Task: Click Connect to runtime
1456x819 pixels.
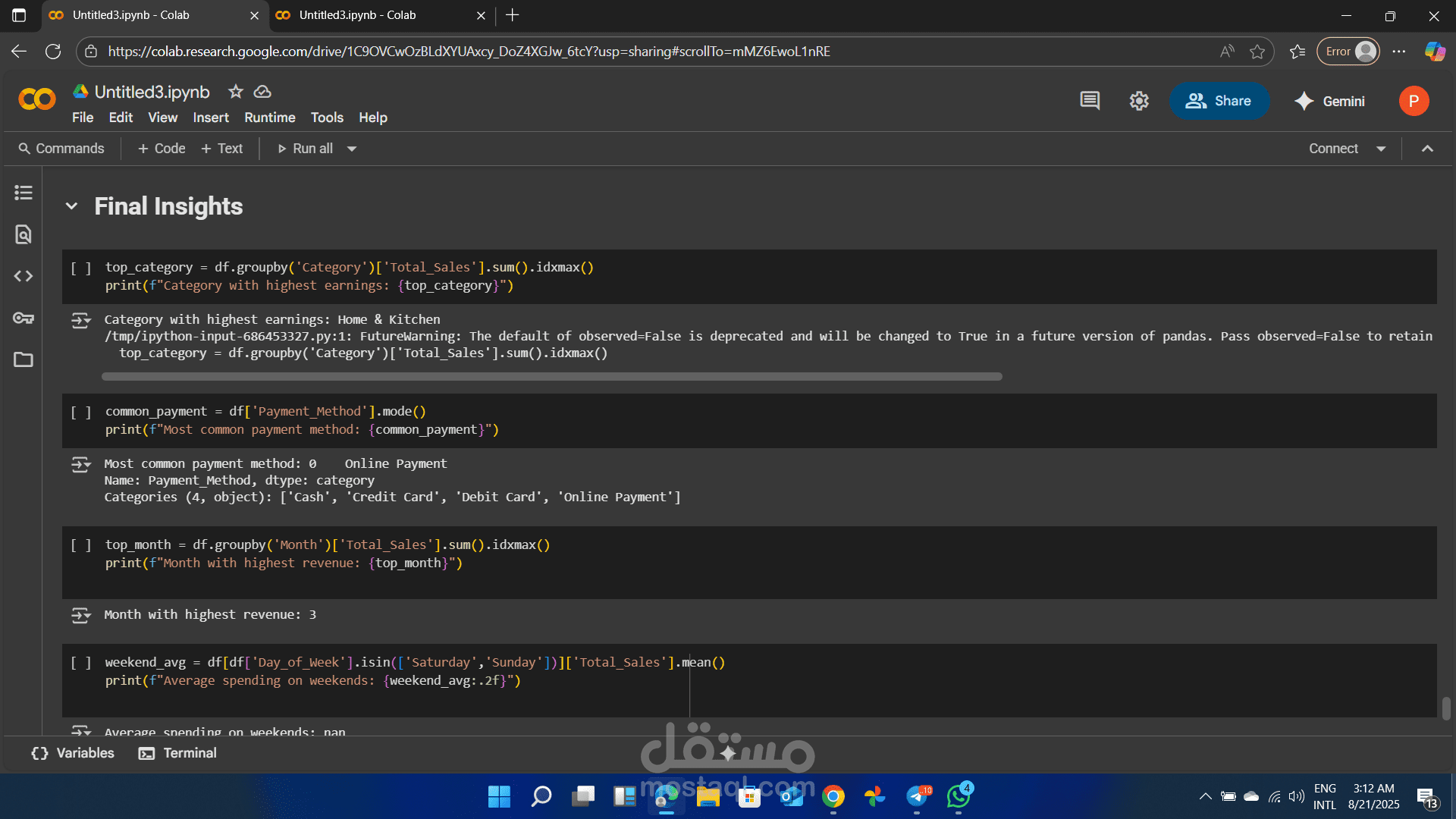Action: (x=1333, y=149)
